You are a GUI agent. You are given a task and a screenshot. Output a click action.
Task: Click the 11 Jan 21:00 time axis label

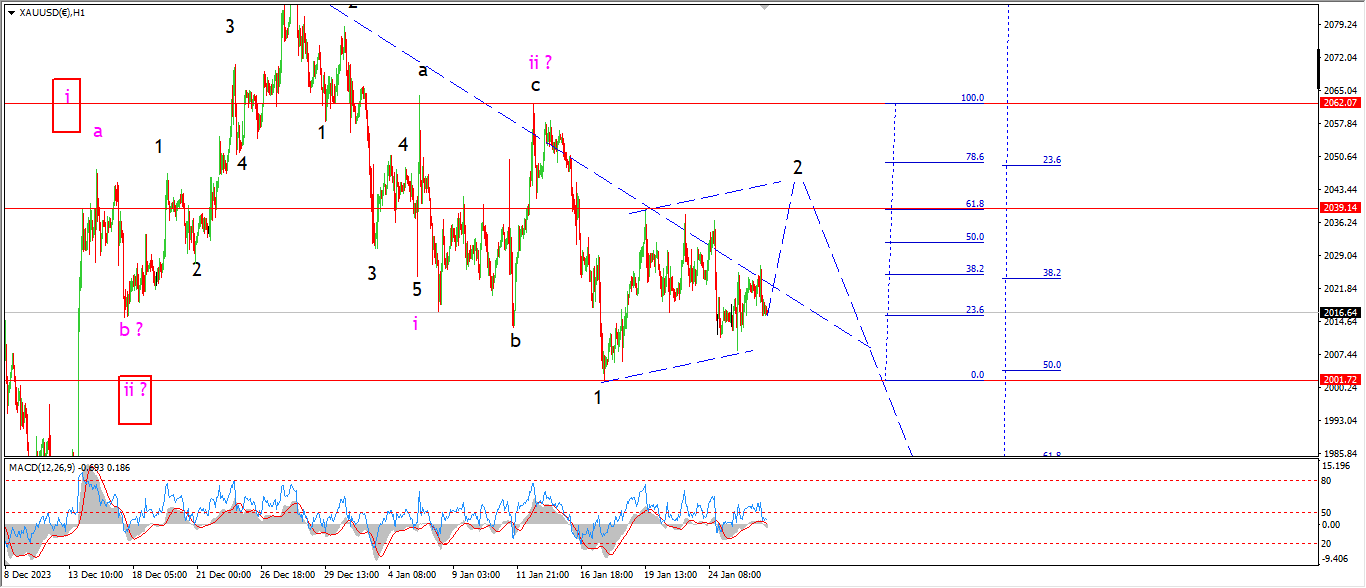tap(543, 575)
